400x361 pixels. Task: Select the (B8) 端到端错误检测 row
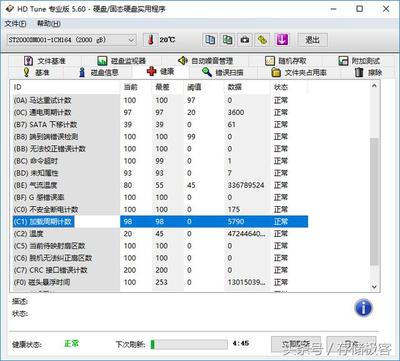159,137
